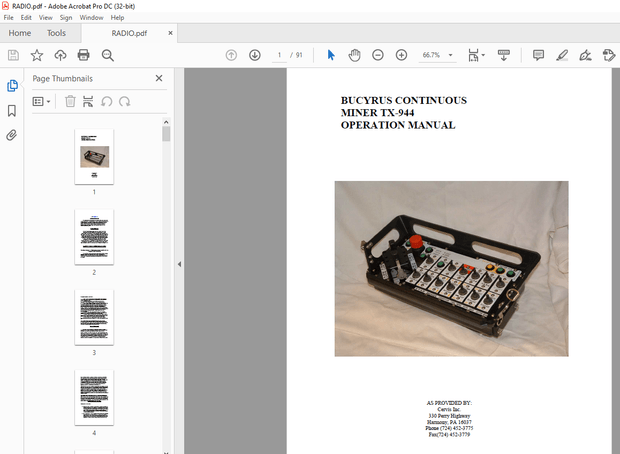Click 'AS PROVIDED BY:' text
The height and width of the screenshot is (454, 620).
[449, 403]
